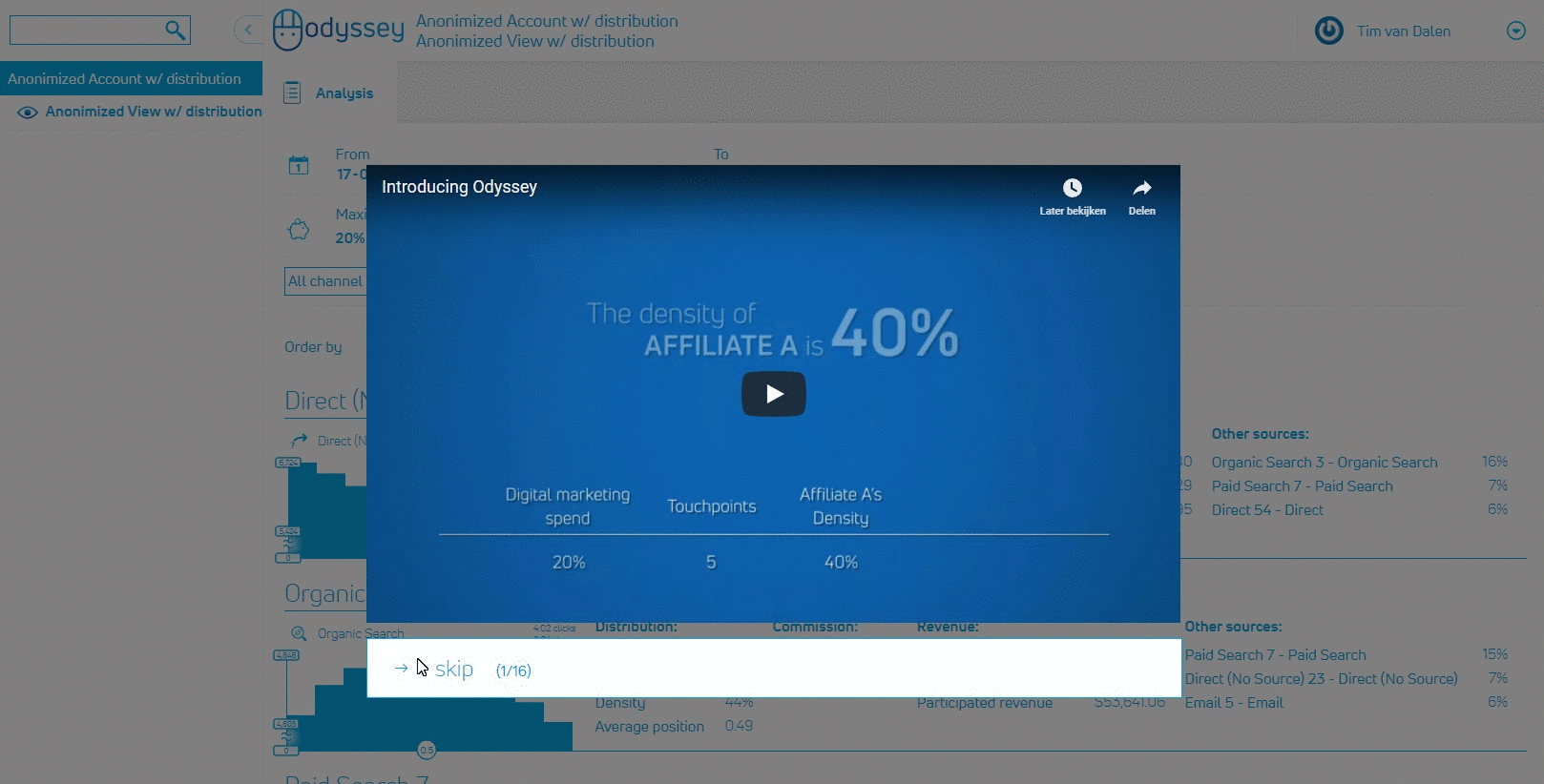Screen dimensions: 1544x784
Task: Click the Organic Search magnifier icon
Action: [299, 633]
